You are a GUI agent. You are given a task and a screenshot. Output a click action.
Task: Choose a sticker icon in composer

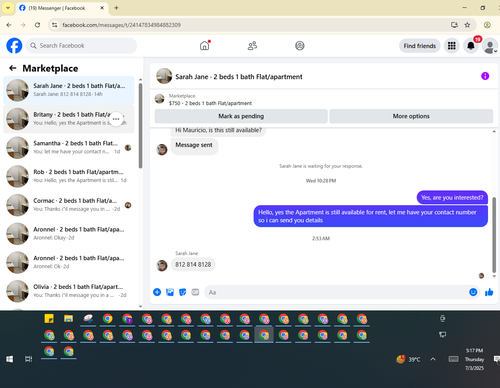[x=183, y=292]
